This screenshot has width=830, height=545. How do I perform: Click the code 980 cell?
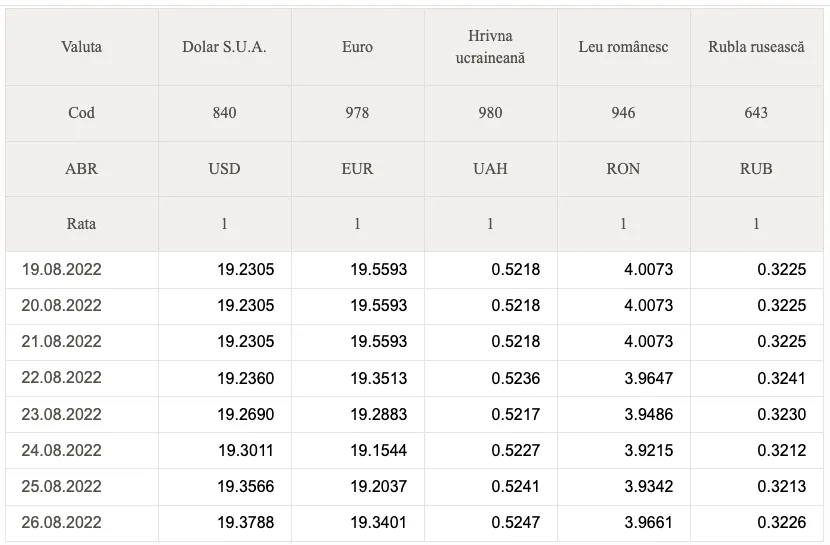[490, 113]
